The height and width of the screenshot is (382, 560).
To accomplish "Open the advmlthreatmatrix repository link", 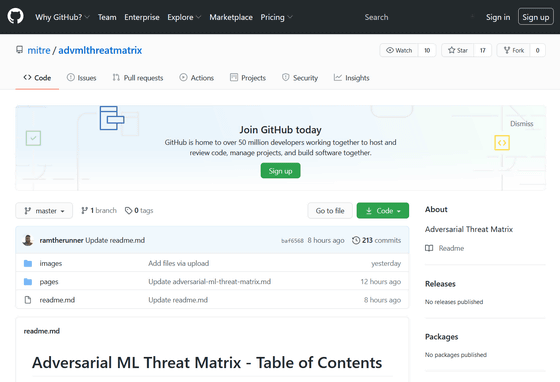I will click(x=100, y=50).
